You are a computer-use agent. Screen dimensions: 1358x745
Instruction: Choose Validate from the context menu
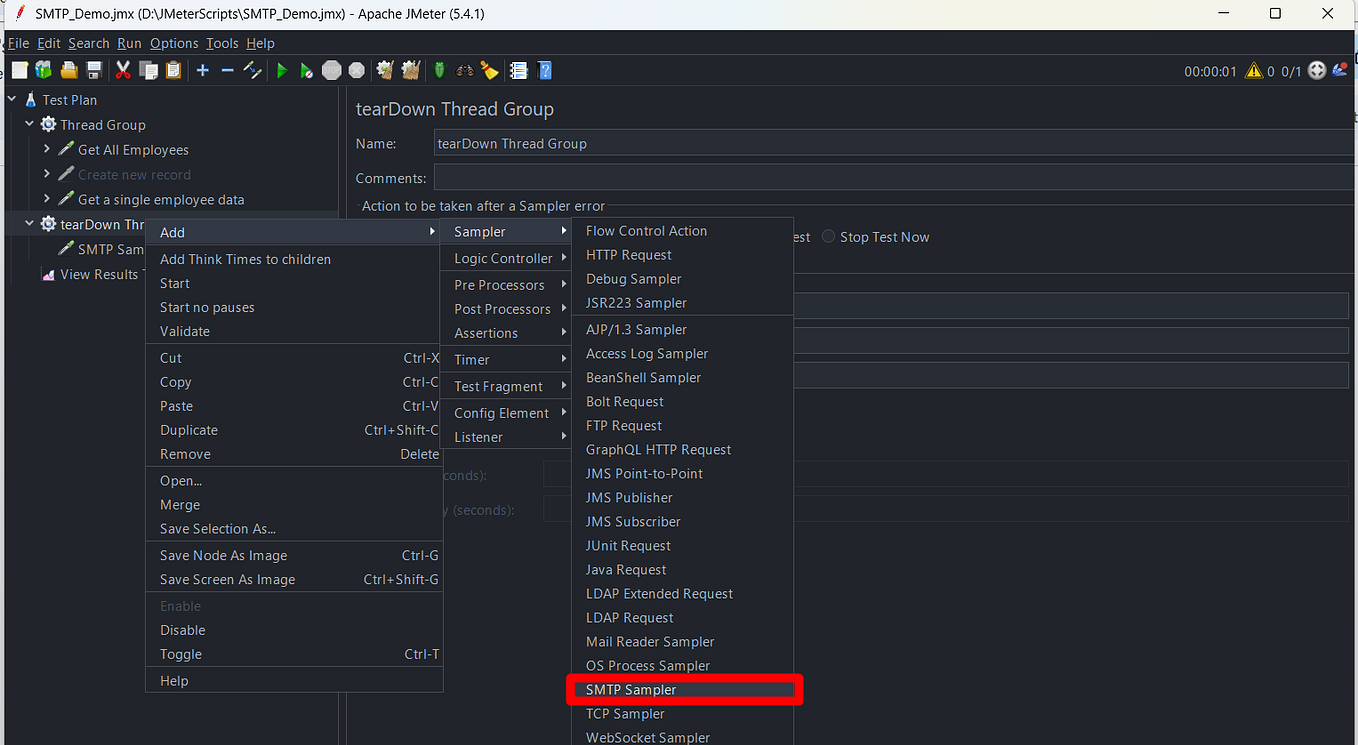pos(184,332)
